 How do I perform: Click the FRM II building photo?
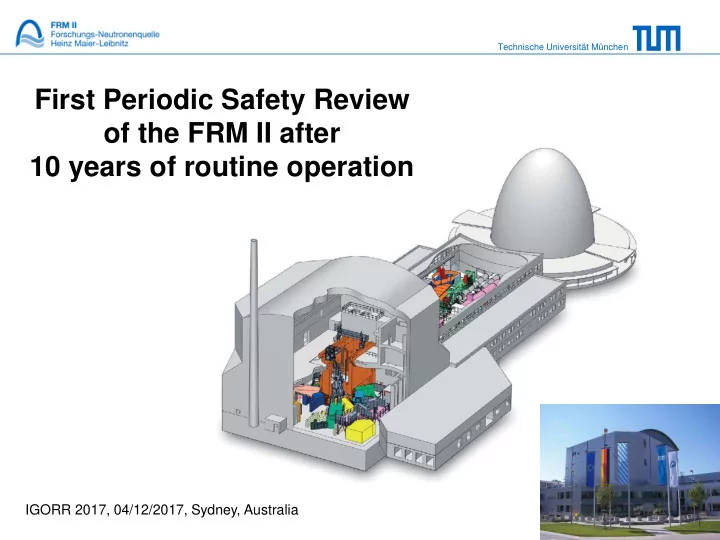pos(630,472)
